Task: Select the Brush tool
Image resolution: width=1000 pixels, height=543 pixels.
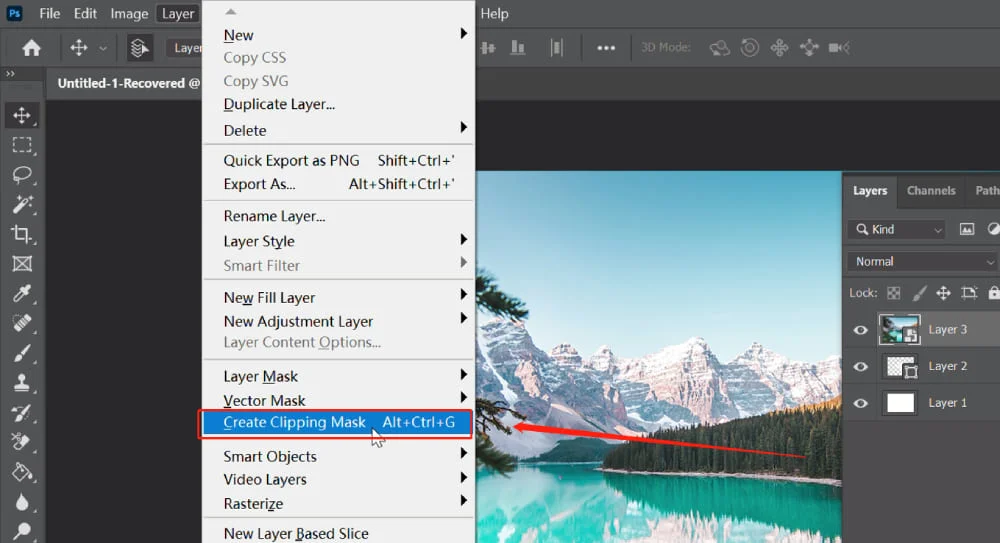Action: 22,353
